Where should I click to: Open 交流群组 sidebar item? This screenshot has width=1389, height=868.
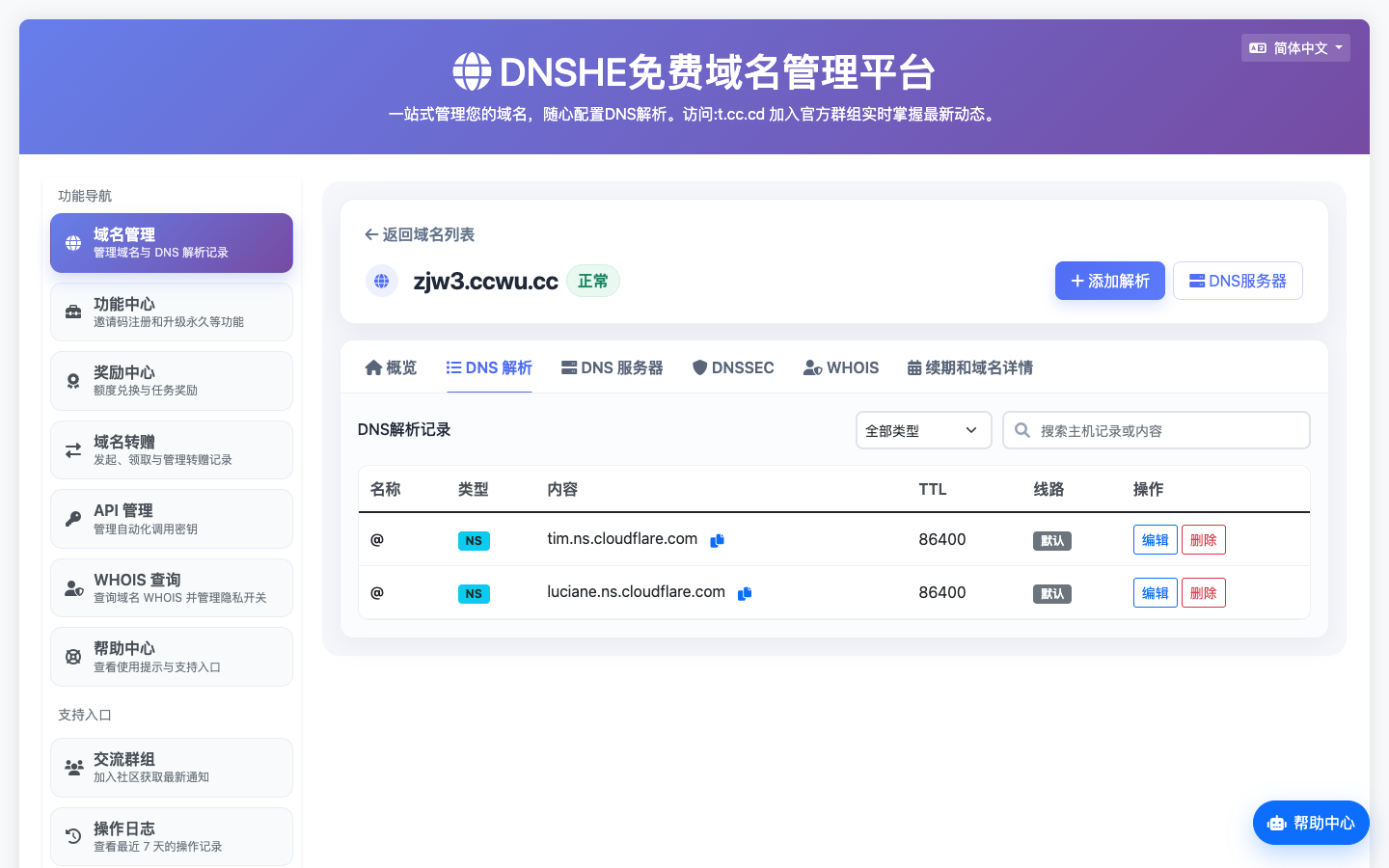172,768
